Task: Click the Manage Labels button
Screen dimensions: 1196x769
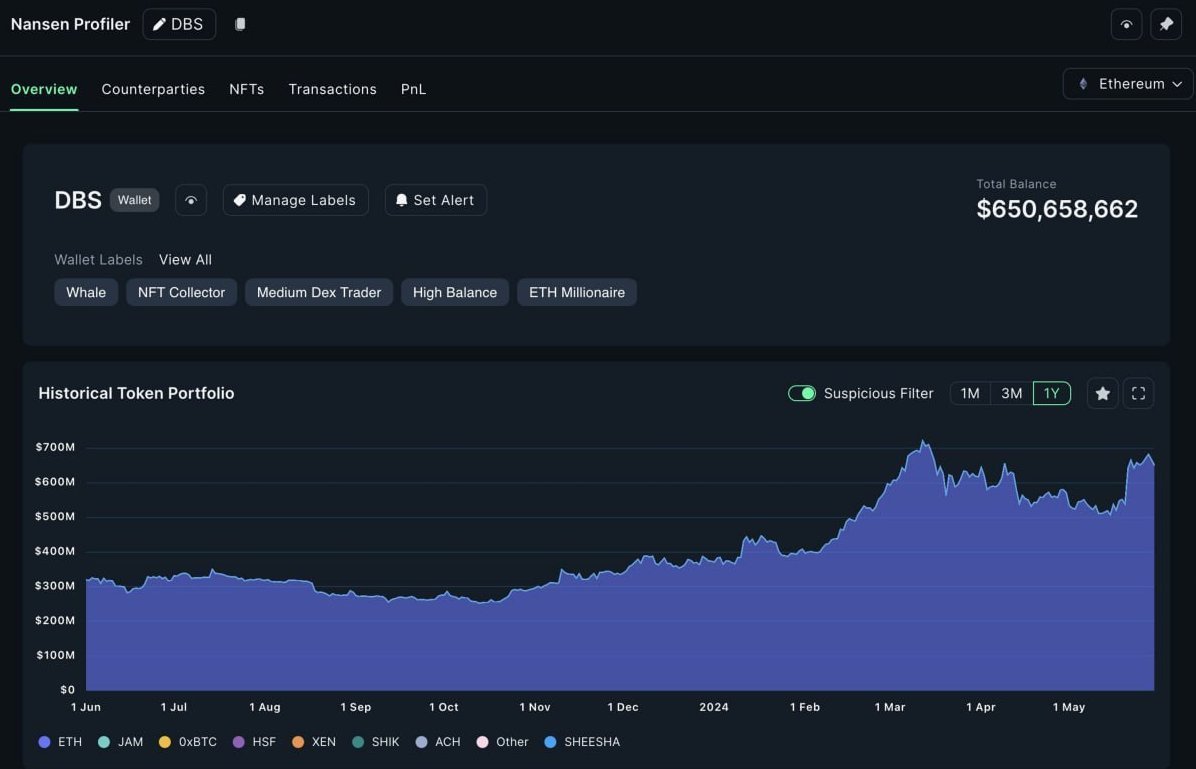Action: 295,200
